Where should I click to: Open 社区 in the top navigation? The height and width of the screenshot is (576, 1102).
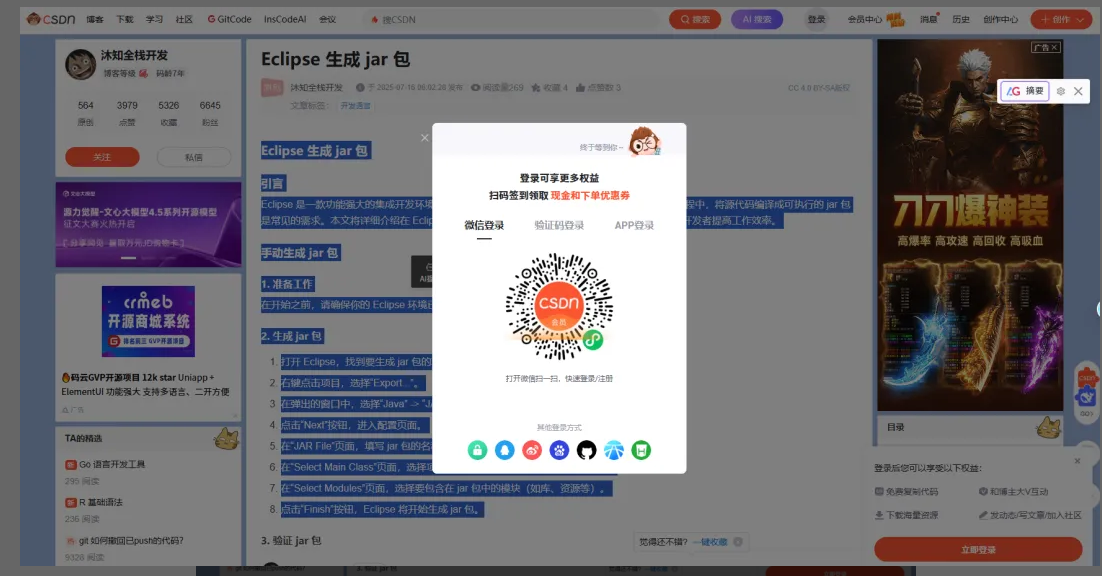(184, 20)
